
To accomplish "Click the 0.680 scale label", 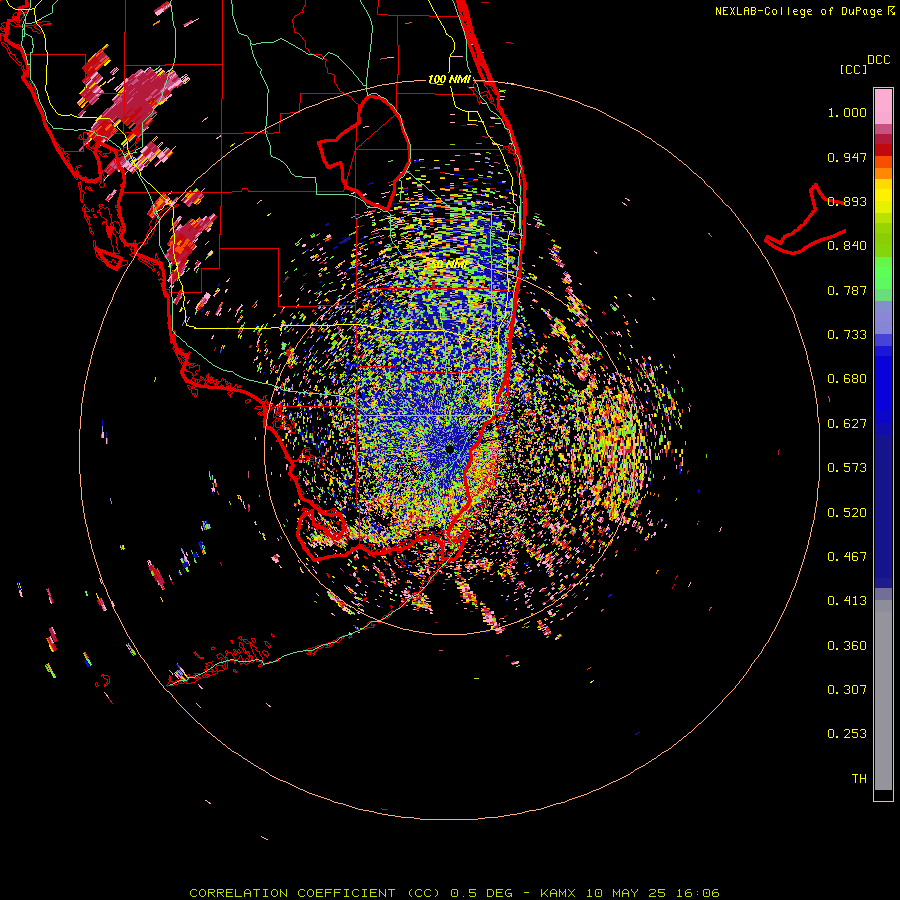I will (847, 379).
